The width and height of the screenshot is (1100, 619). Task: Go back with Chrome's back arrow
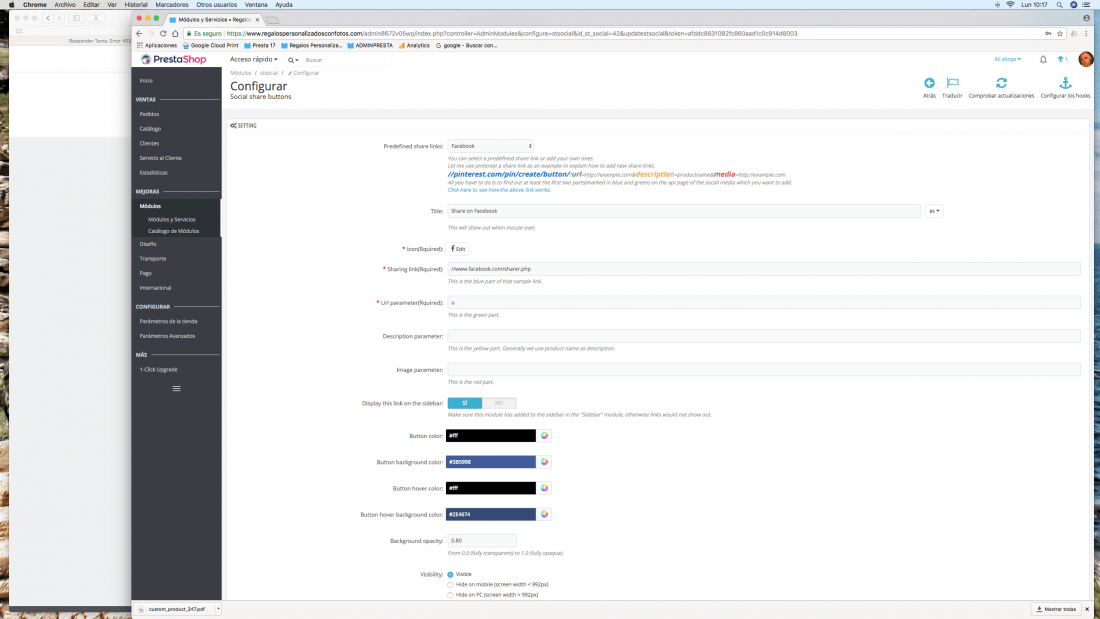tap(139, 34)
